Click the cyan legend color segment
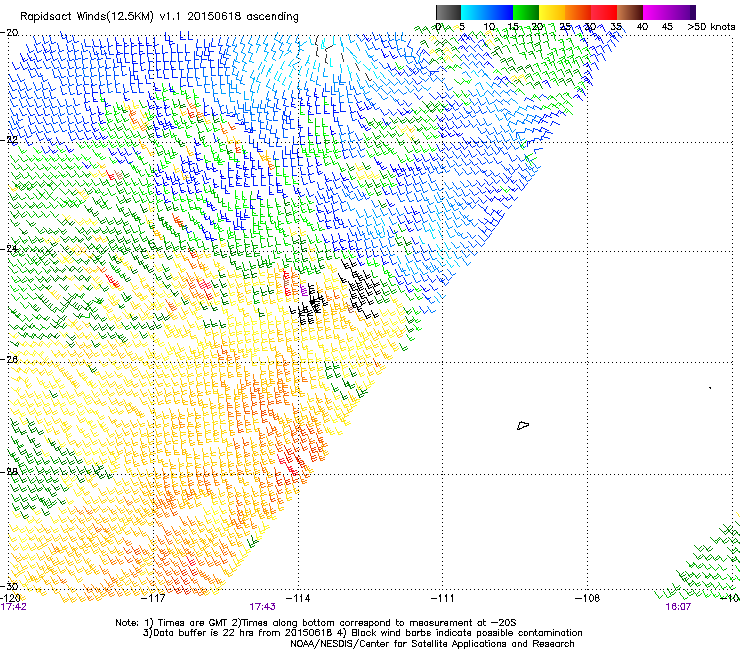 (472, 12)
